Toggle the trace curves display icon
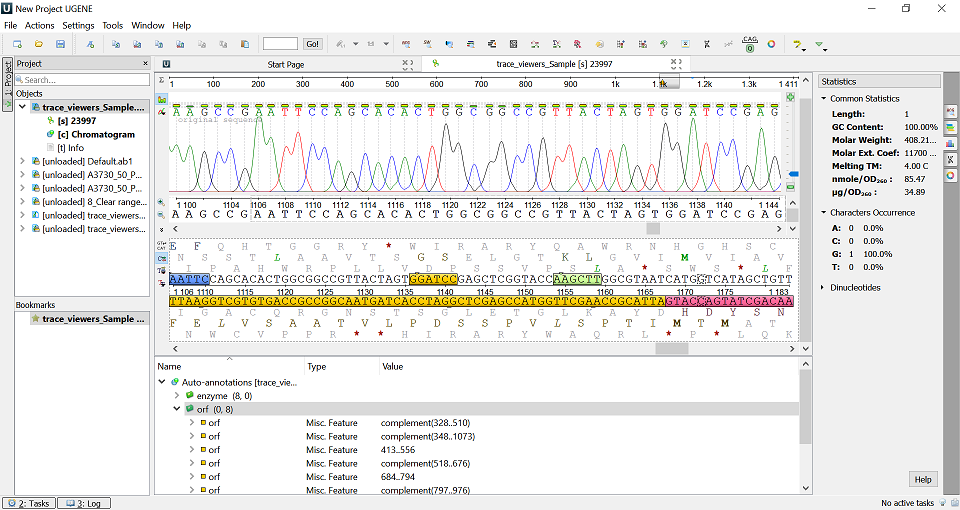 point(162,112)
